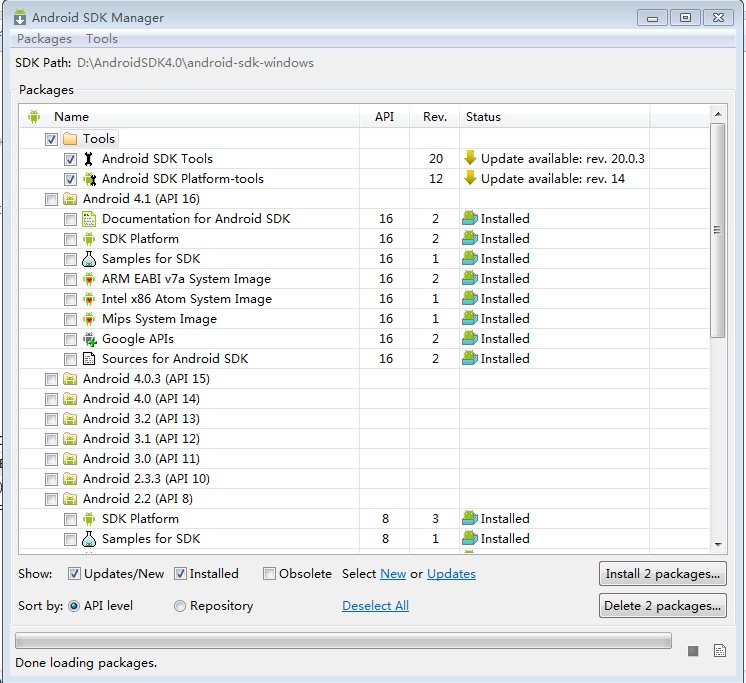This screenshot has height=683, width=746.
Task: Click the package loading progress bar
Action: click(343, 641)
